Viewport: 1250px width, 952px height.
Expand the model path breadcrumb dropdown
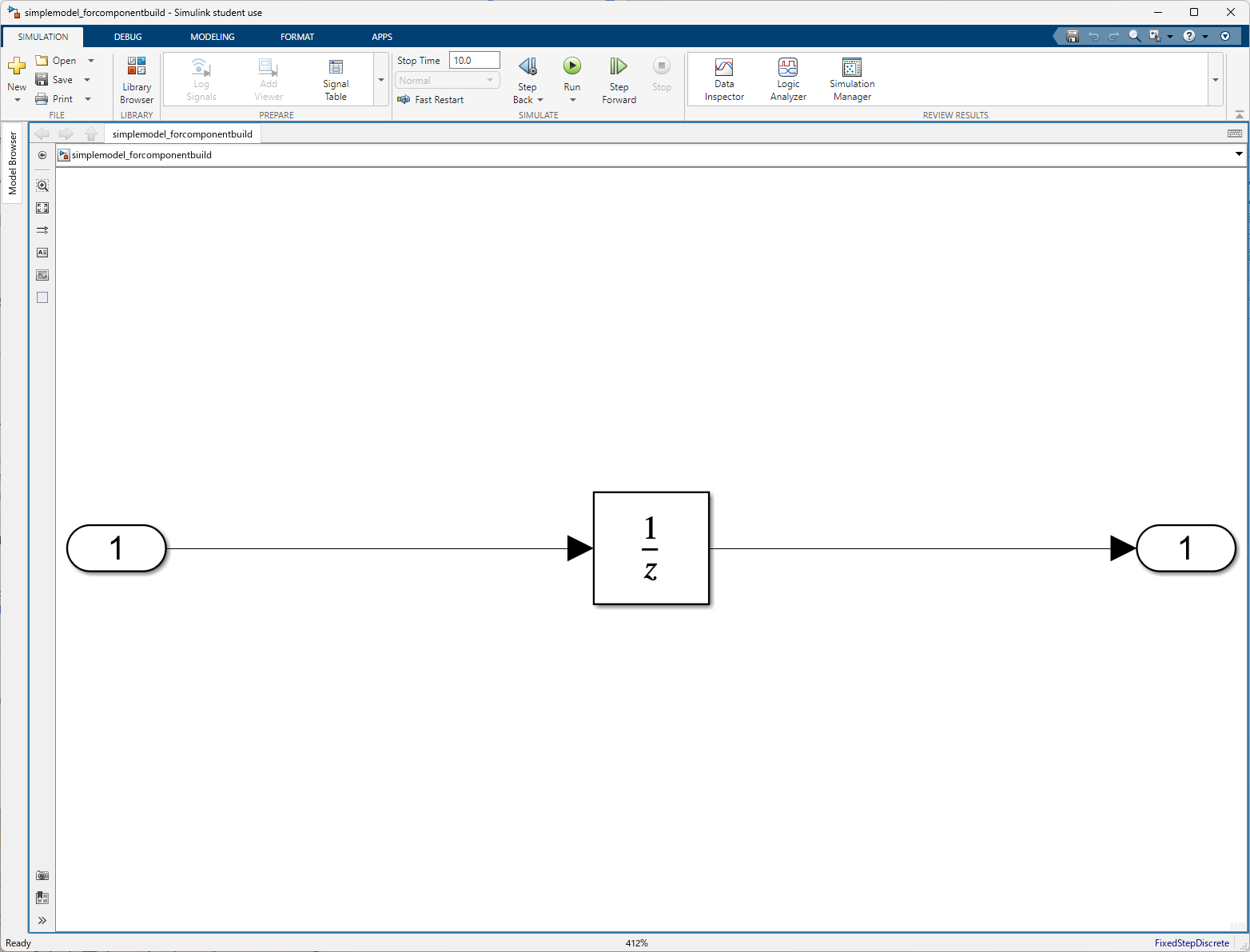[x=1239, y=154]
